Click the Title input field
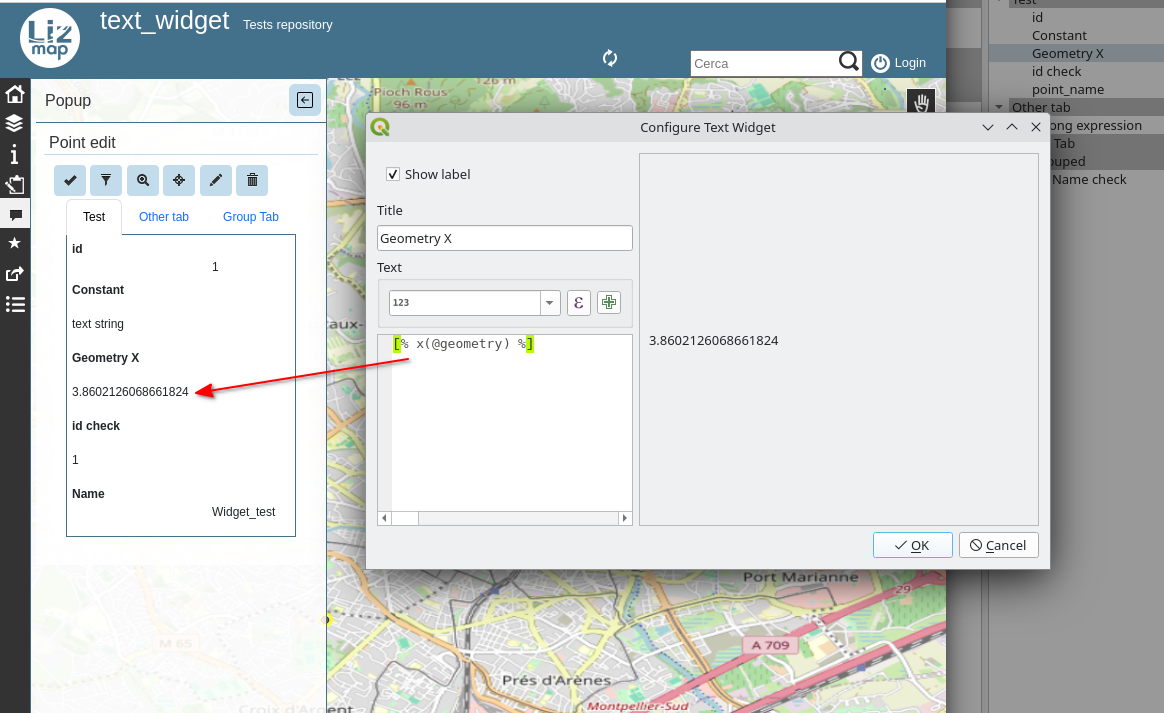The height and width of the screenshot is (713, 1164). pyautogui.click(x=504, y=238)
